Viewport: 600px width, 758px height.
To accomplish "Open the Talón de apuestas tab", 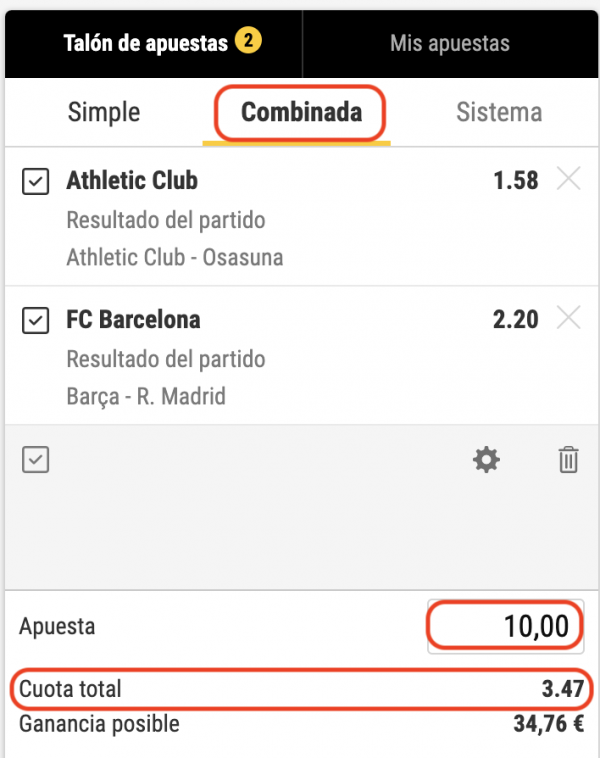I will 146,43.
